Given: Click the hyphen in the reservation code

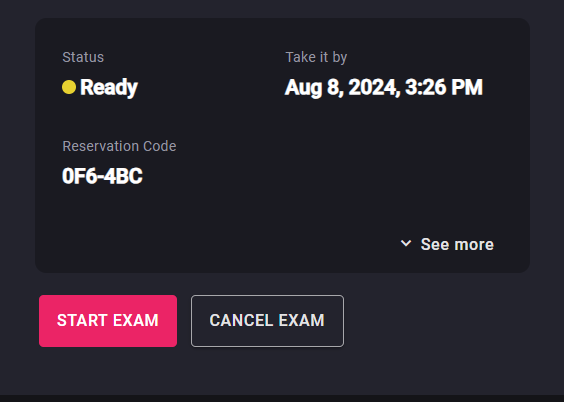Looking at the screenshot, I should coord(101,177).
